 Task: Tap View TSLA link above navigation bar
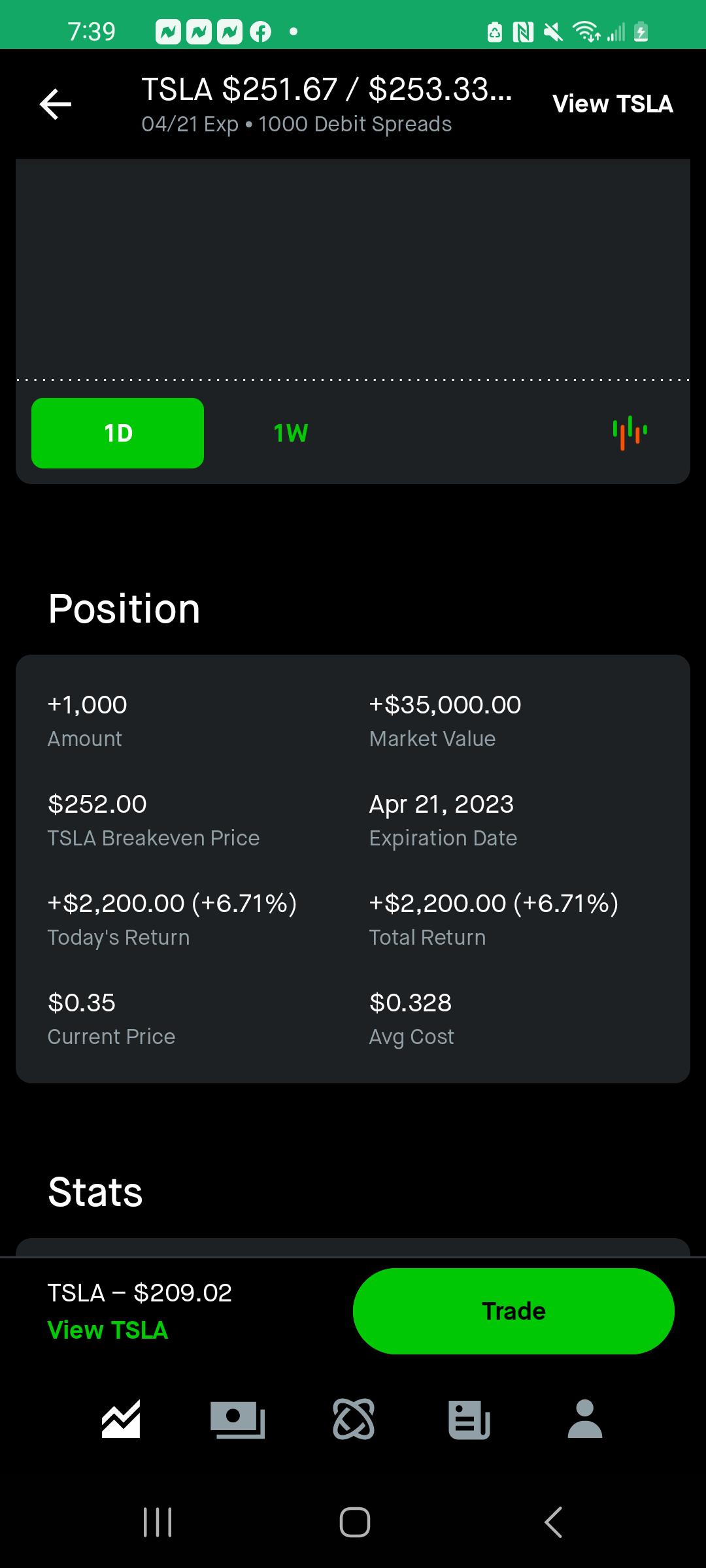(x=108, y=1330)
